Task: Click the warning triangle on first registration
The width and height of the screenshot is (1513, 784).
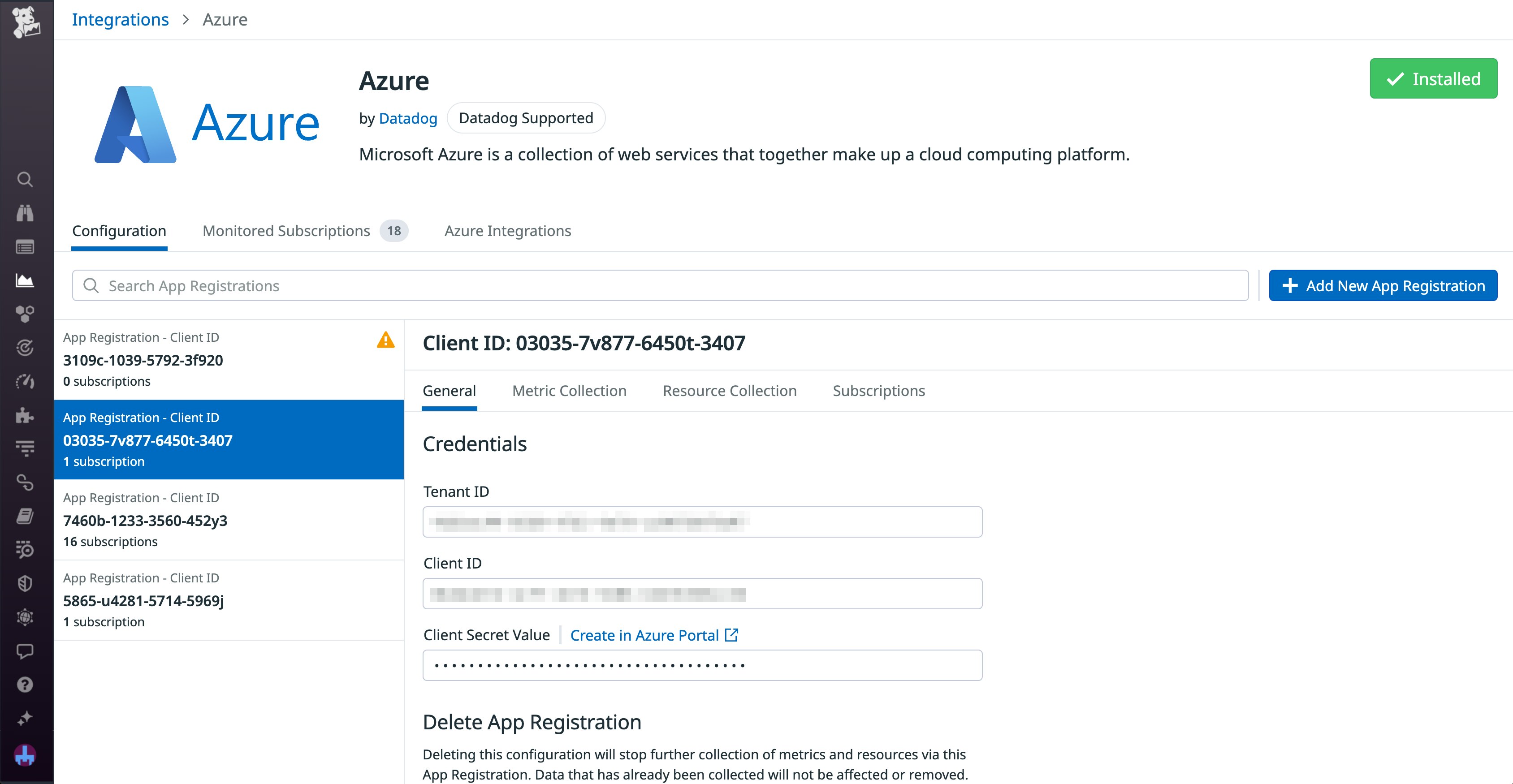Action: [385, 340]
